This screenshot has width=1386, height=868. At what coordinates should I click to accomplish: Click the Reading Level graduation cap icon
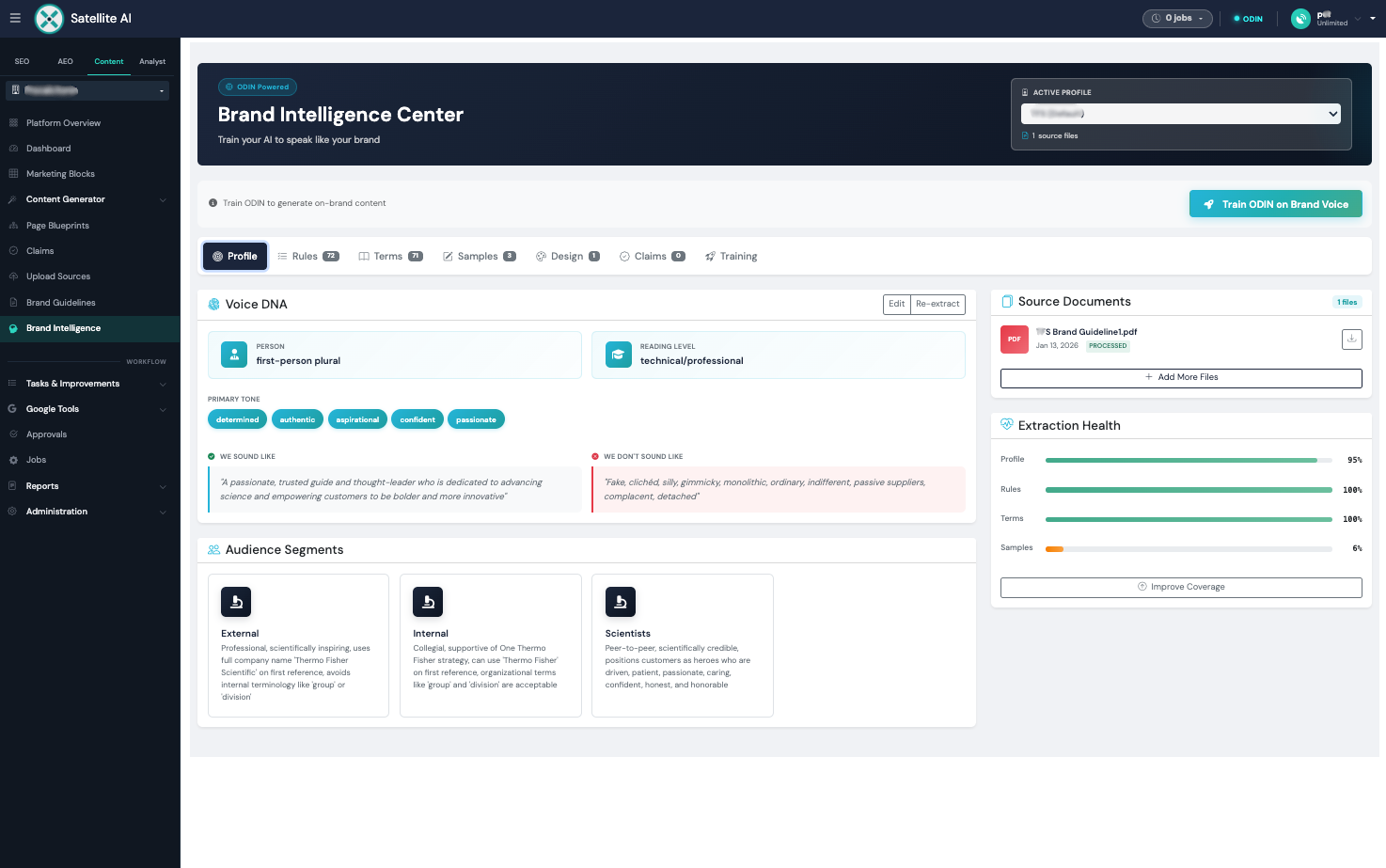[618, 355]
